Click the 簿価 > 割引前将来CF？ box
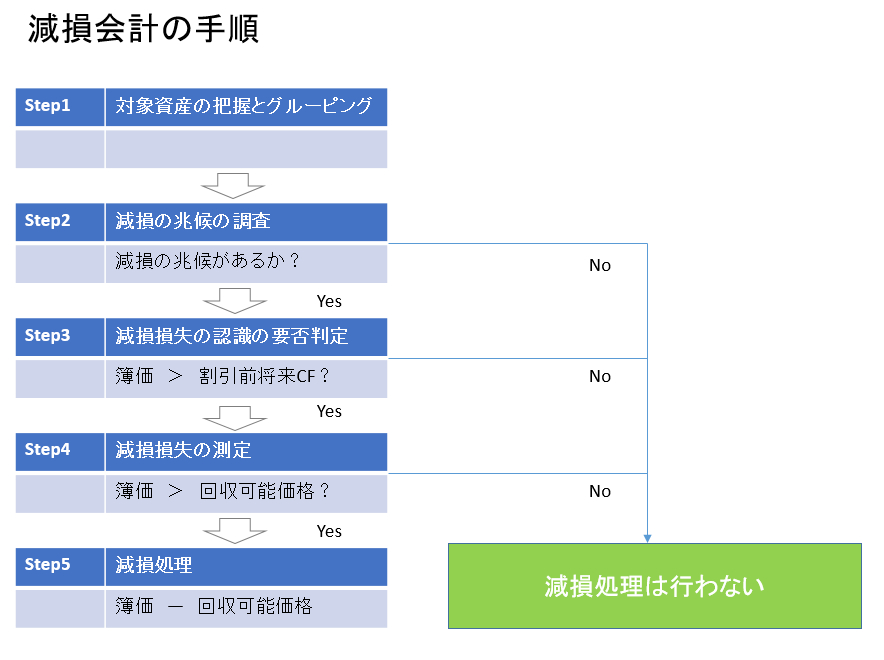 coord(246,379)
